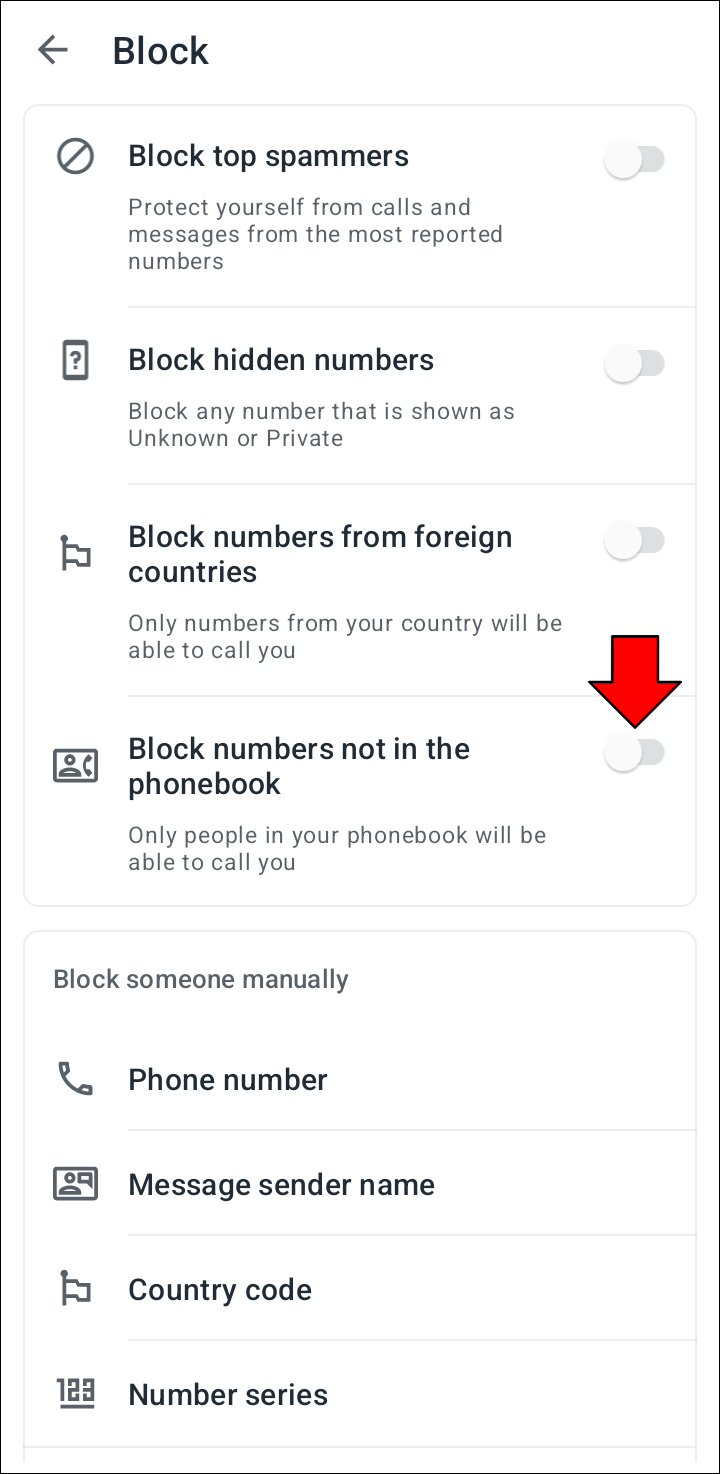Toggle Block numbers from foreign countries

634,541
